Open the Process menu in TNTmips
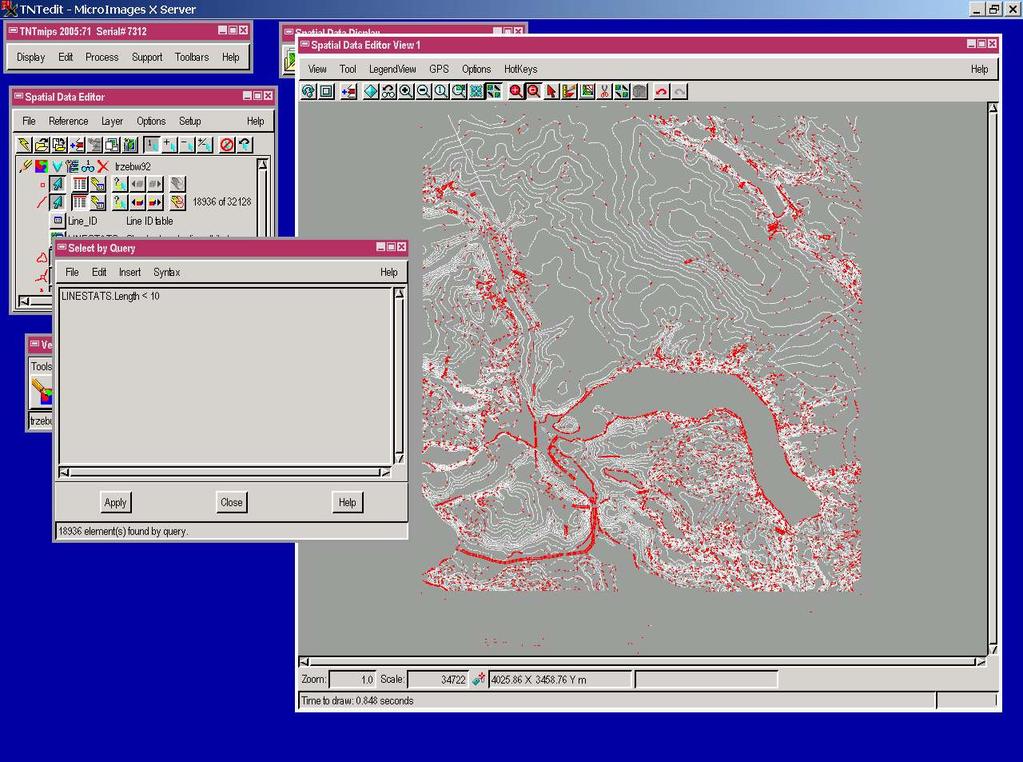 point(102,57)
